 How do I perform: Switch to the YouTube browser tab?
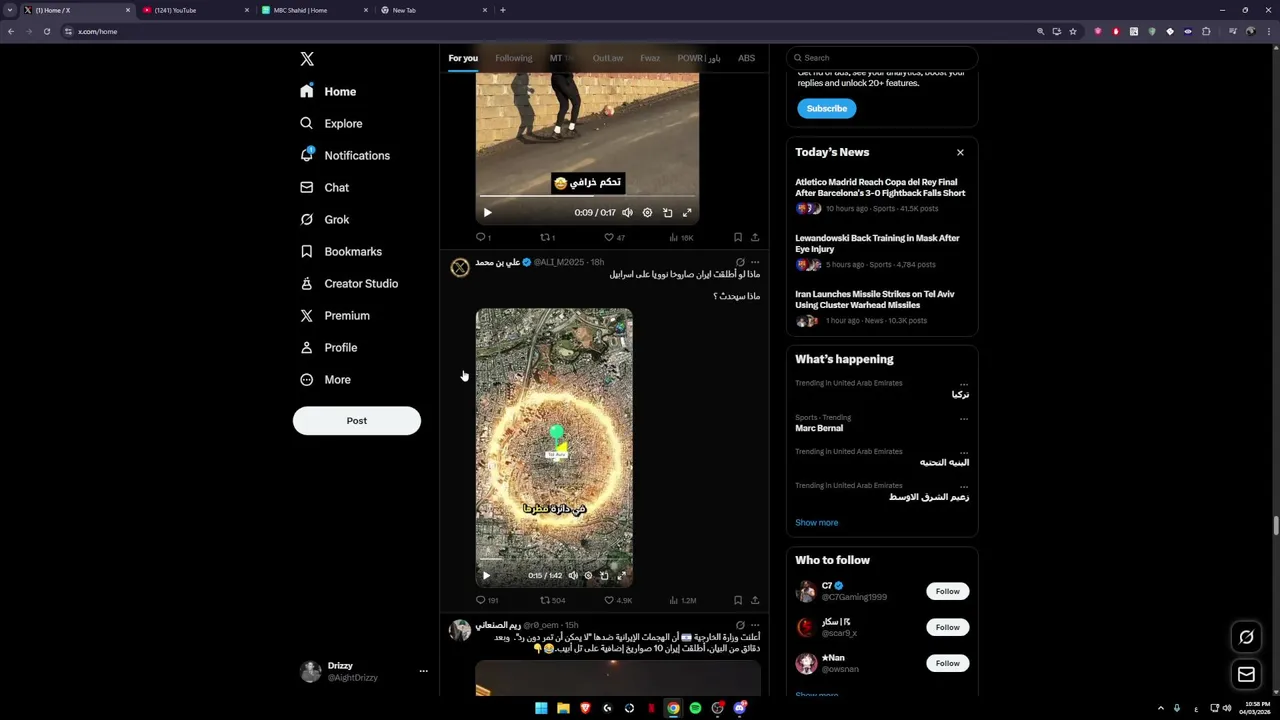pos(194,10)
